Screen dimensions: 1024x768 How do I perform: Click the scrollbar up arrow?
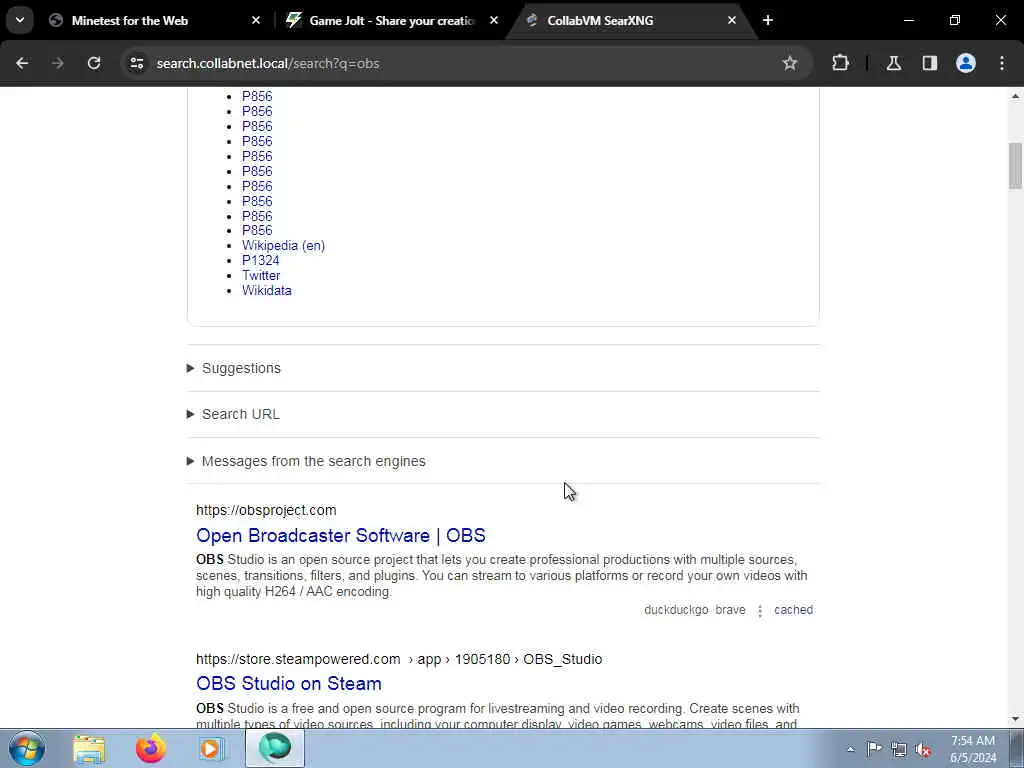(x=1016, y=96)
